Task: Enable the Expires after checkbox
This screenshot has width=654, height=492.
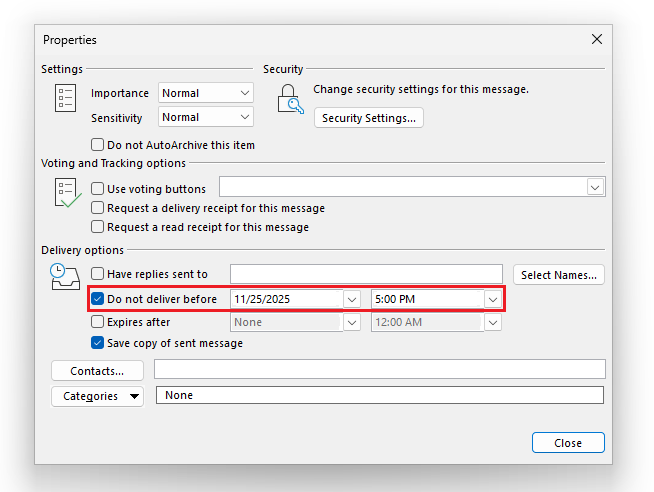Action: 97,322
